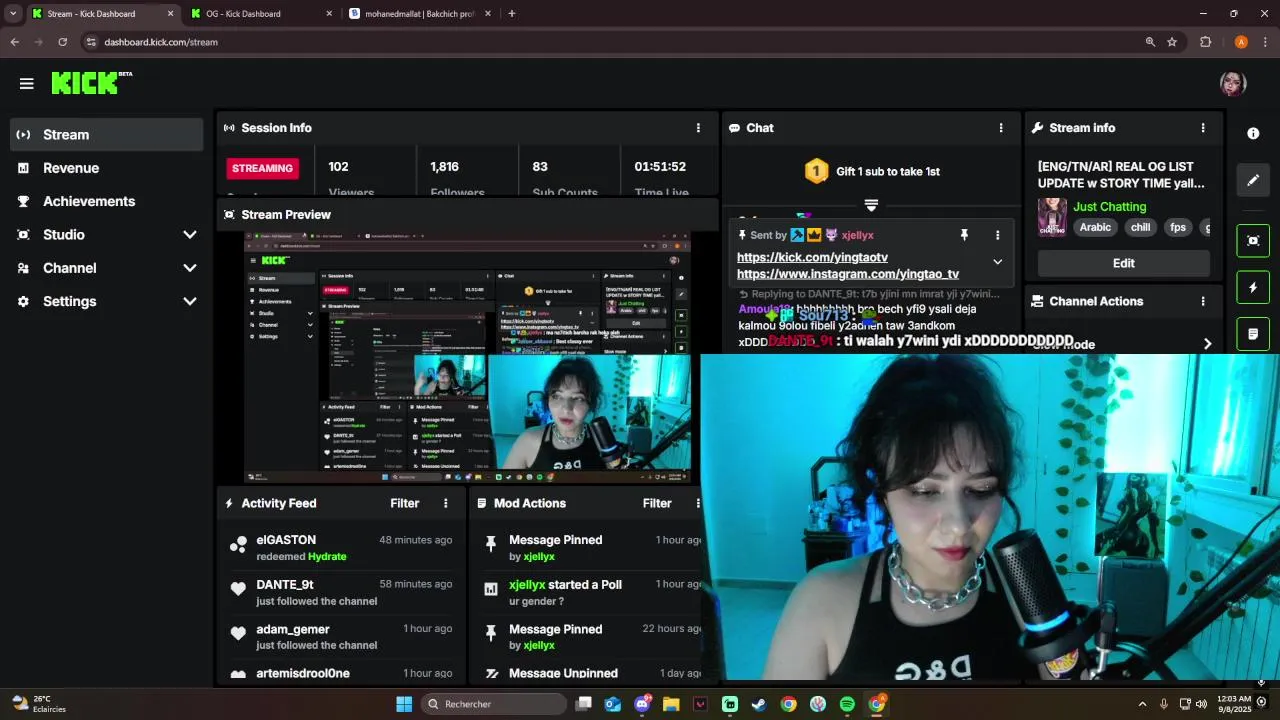Image resolution: width=1280 pixels, height=720 pixels.
Task: Select elGASTON redeemed Hydrate entry
Action: click(341, 547)
